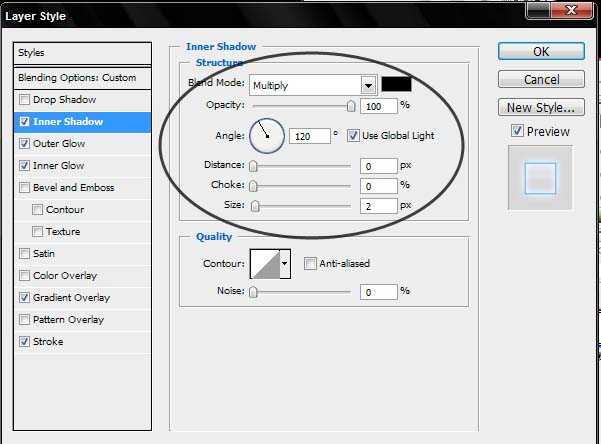The image size is (601, 444).
Task: Enable Anti-aliased contour checkbox
Action: (310, 263)
